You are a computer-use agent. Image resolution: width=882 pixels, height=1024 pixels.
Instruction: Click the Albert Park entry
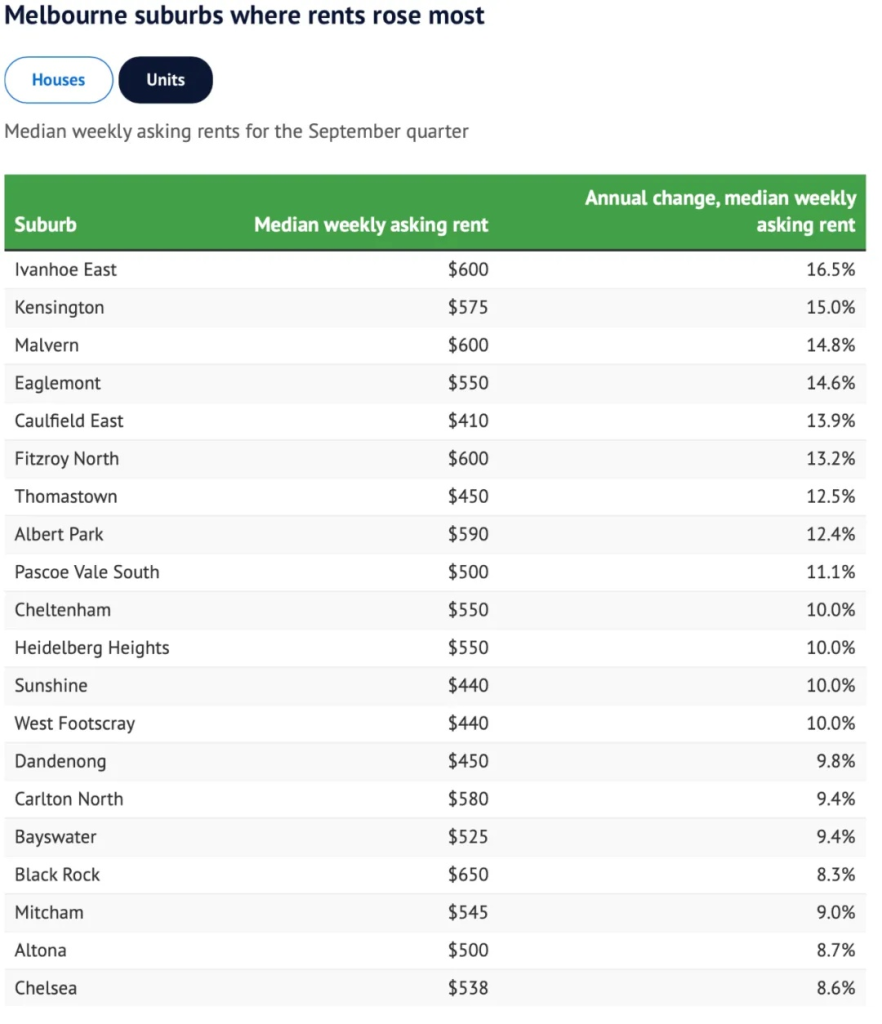click(59, 534)
